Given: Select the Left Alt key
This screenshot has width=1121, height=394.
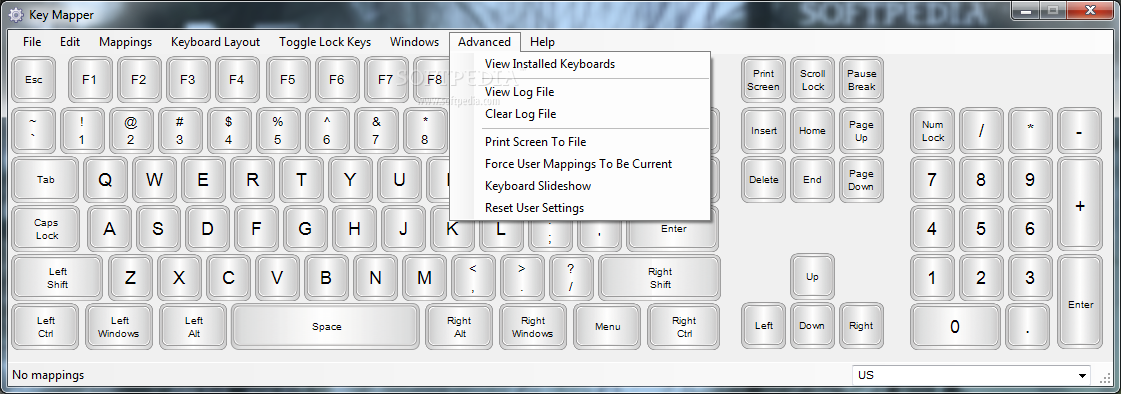Looking at the screenshot, I should tap(193, 327).
